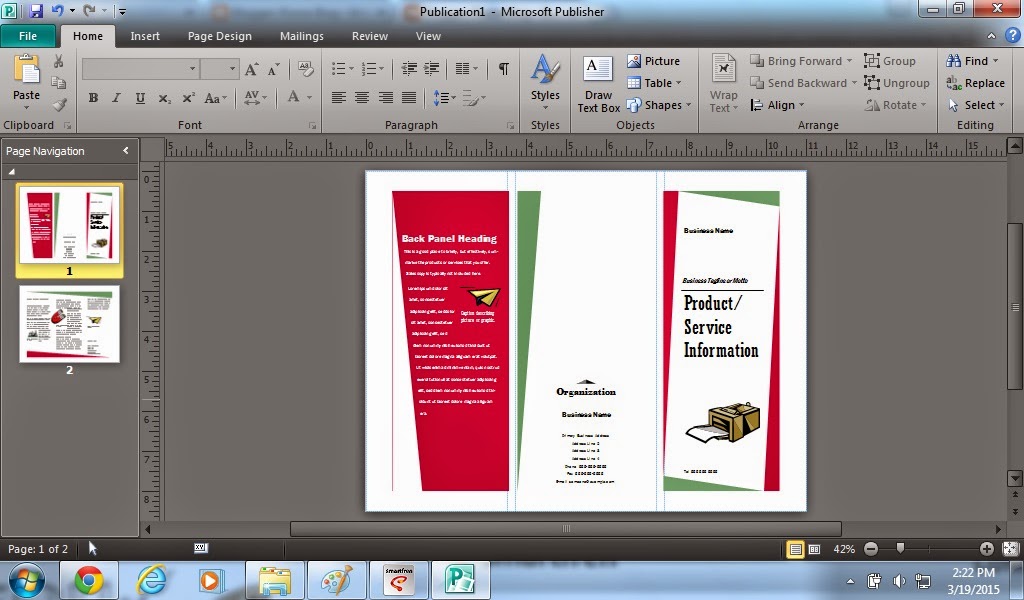Insert a Picture from the Objects group
1024x600 pixels.
pyautogui.click(x=654, y=60)
